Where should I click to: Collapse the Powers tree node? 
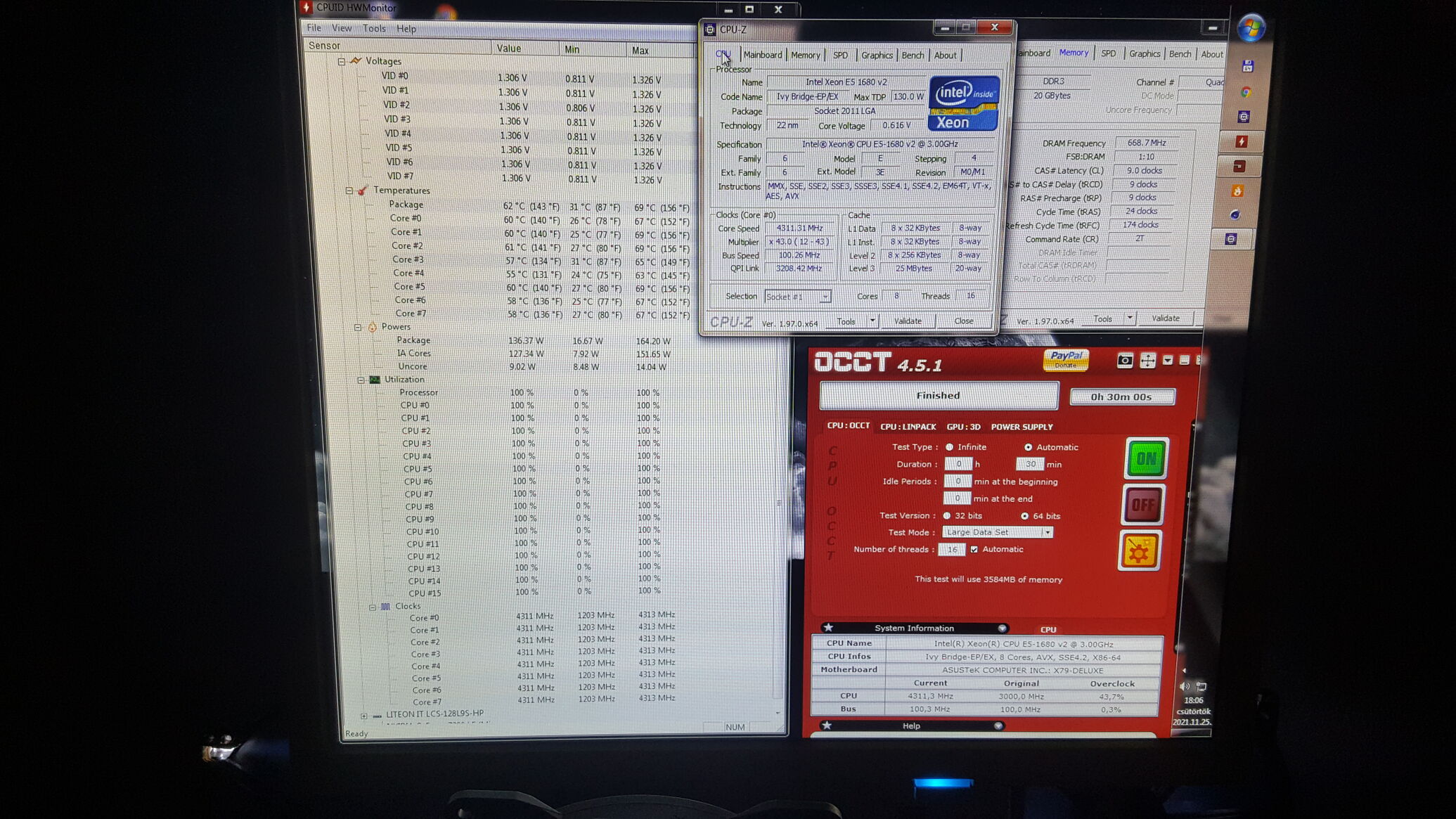[358, 327]
